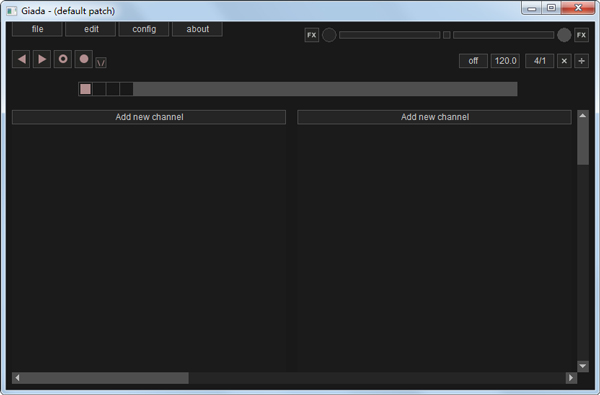This screenshot has width=600, height=395.
Task: Click the Giada app icon in title bar
Action: tap(11, 11)
